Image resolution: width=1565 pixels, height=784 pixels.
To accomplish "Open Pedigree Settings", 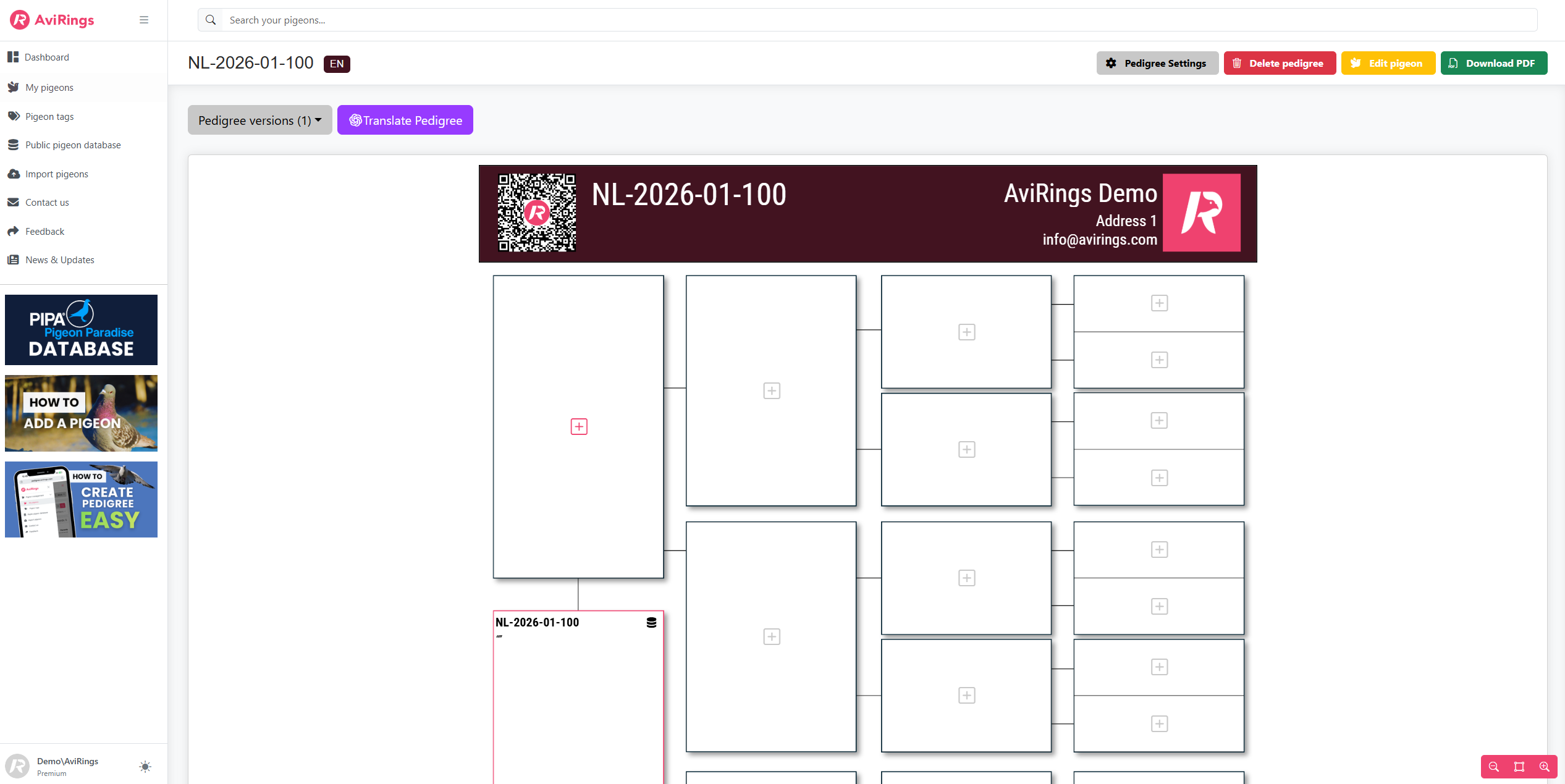I will (1157, 63).
